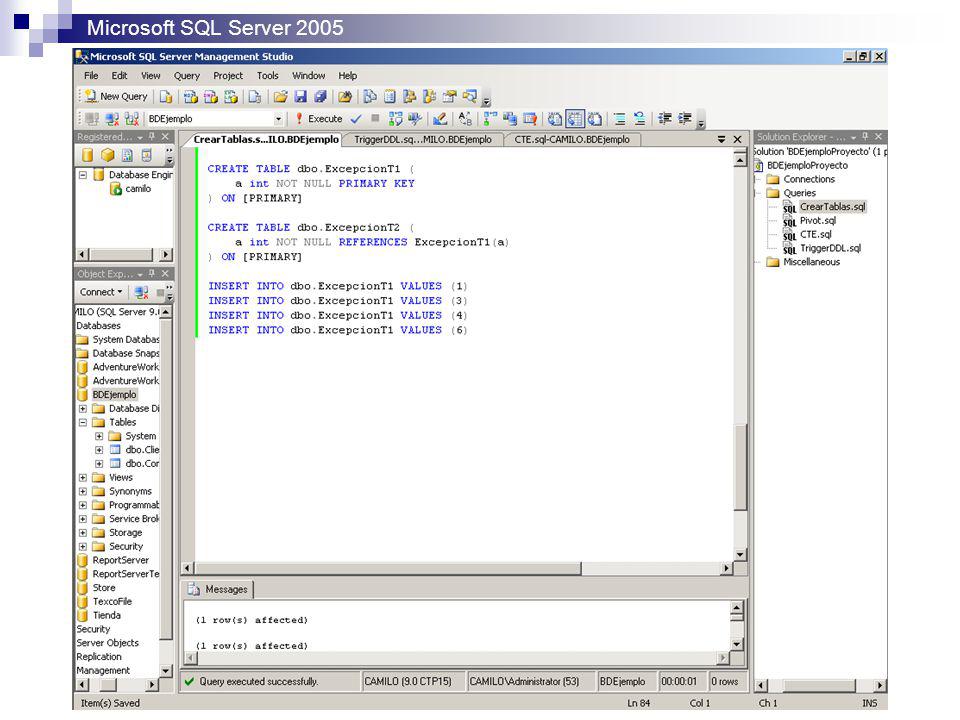The width and height of the screenshot is (960, 720).
Task: Select the Connections folder
Action: (809, 179)
